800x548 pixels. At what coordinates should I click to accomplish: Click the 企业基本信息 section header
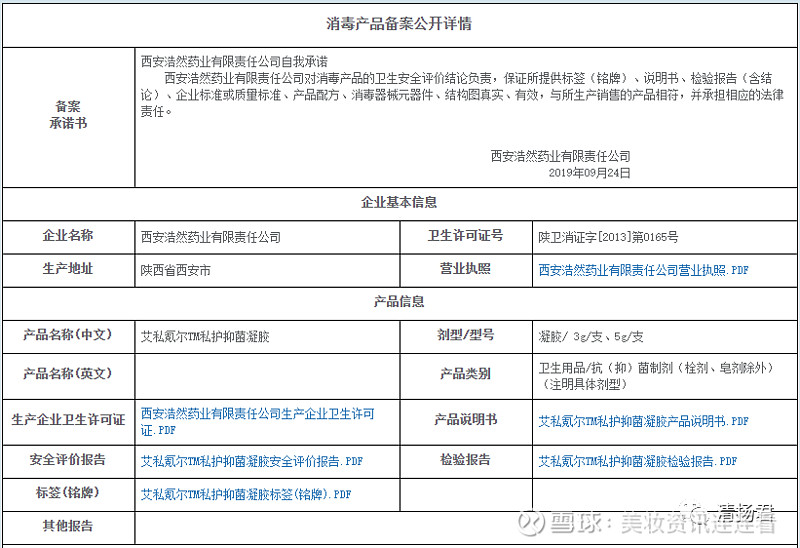pyautogui.click(x=399, y=203)
